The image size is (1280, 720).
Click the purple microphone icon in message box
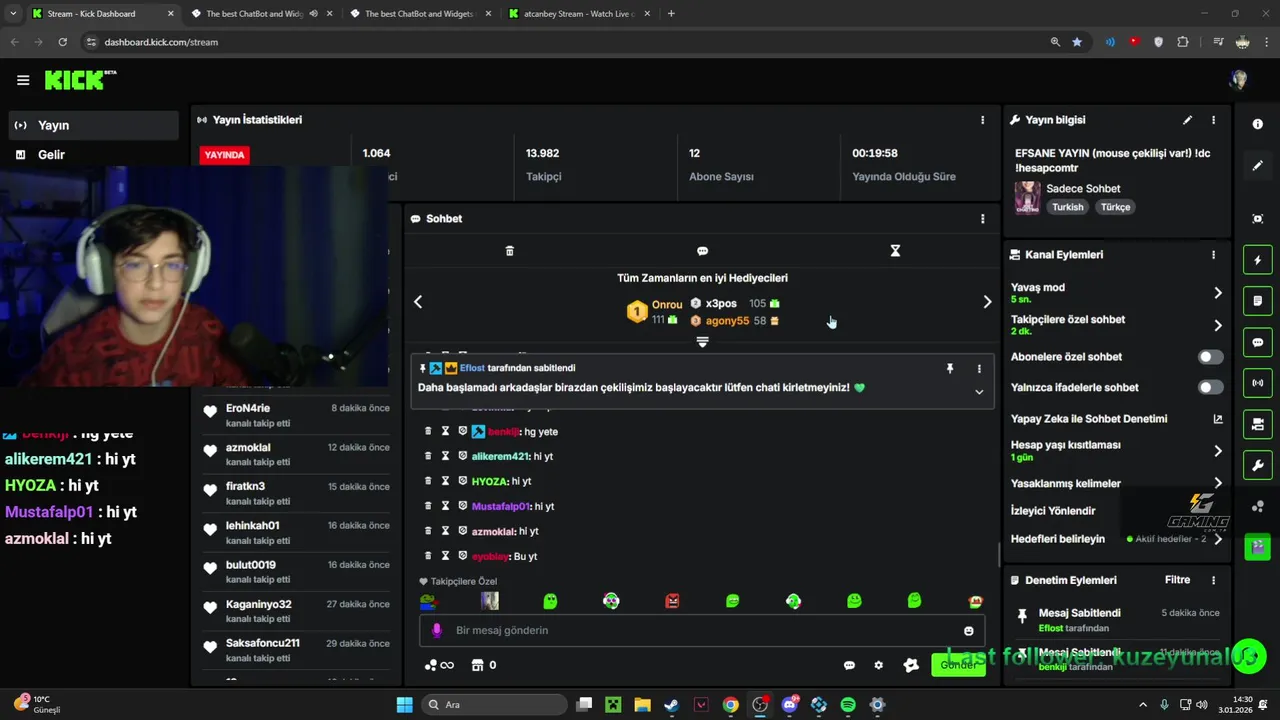click(436, 630)
